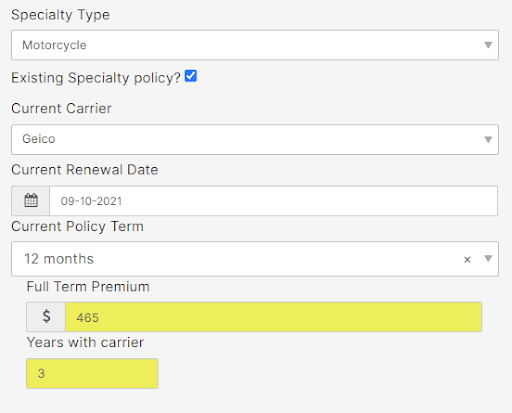Clear the 12 months policy term selection

[x=467, y=259]
